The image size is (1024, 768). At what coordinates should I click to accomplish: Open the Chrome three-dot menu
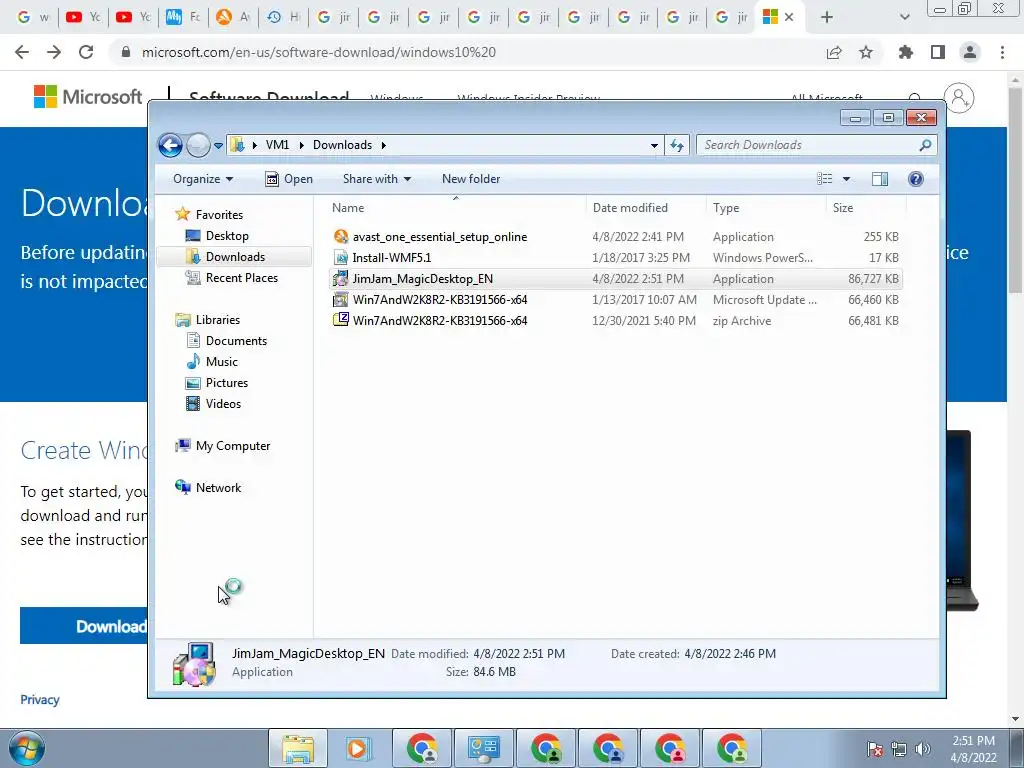pos(1002,52)
